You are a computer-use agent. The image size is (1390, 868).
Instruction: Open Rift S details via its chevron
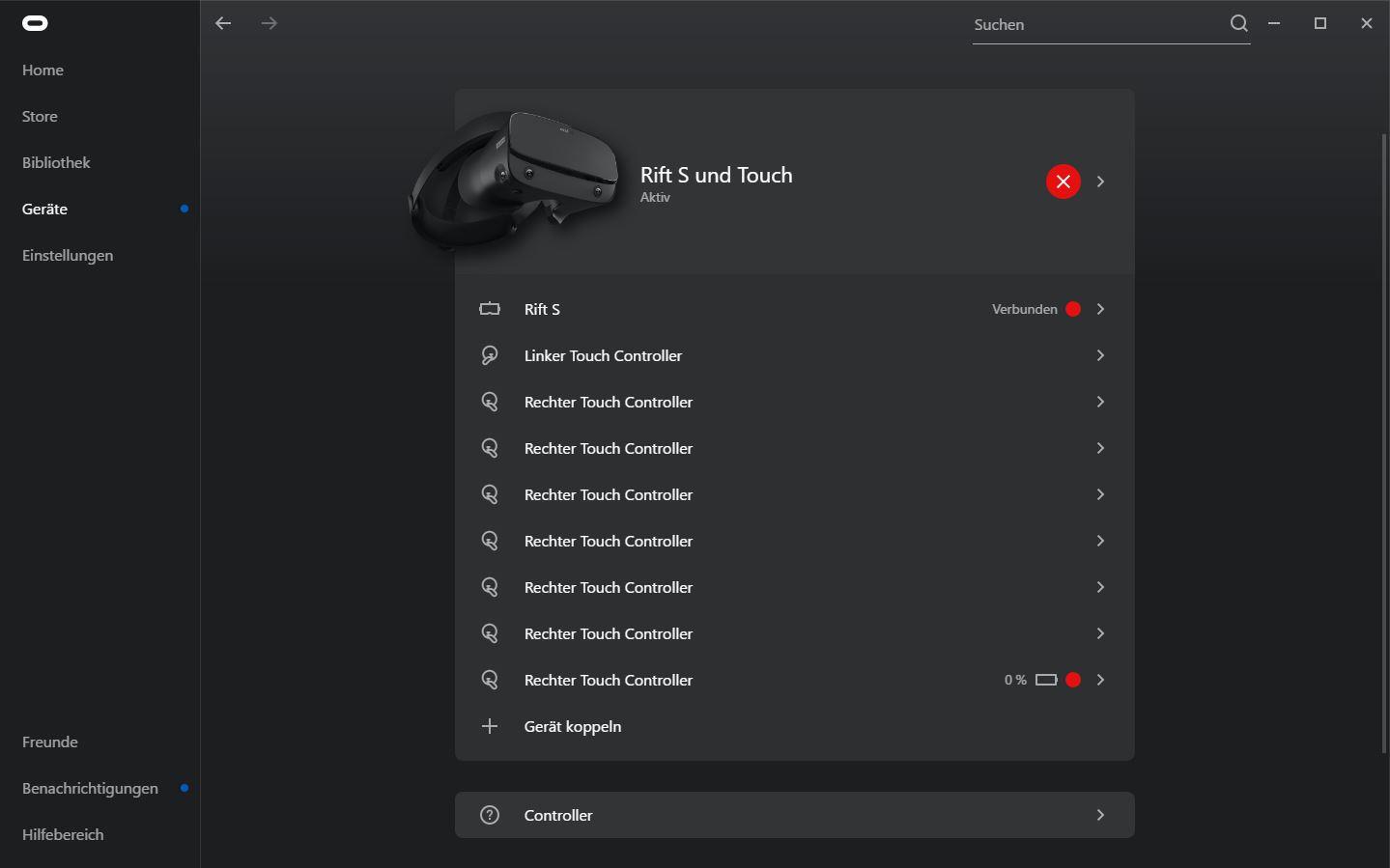tap(1100, 309)
